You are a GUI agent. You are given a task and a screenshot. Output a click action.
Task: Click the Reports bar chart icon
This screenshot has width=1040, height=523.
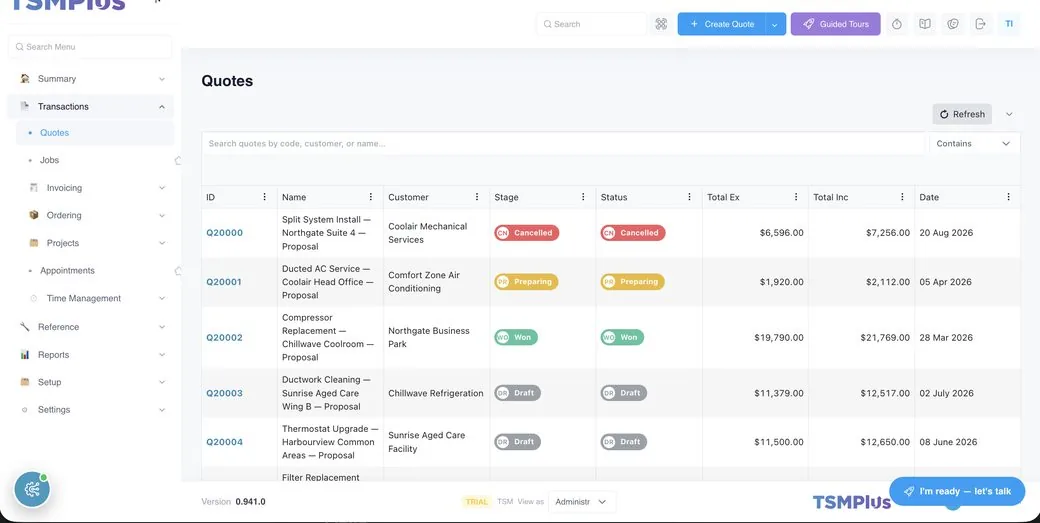(25, 355)
